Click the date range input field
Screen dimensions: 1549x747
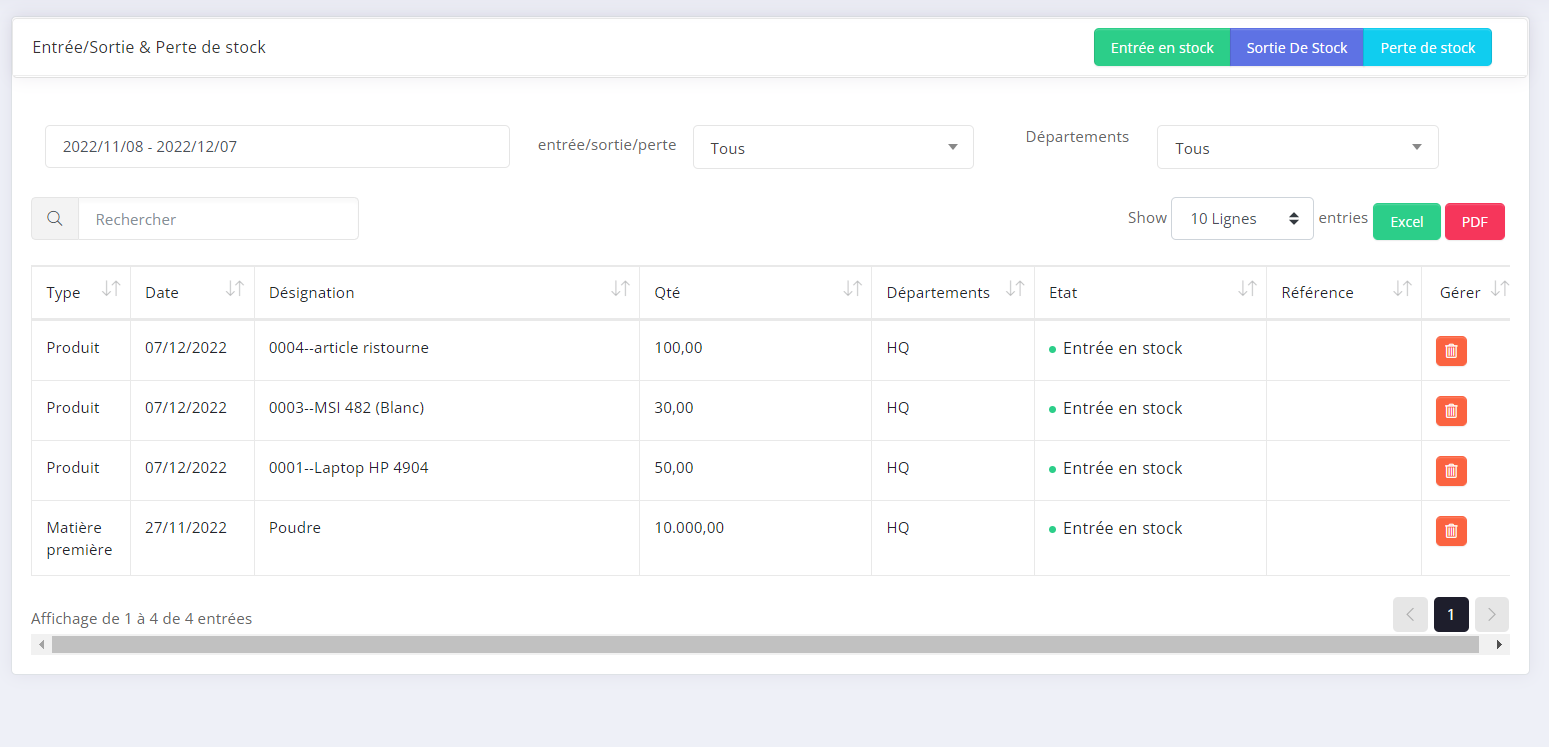[277, 147]
